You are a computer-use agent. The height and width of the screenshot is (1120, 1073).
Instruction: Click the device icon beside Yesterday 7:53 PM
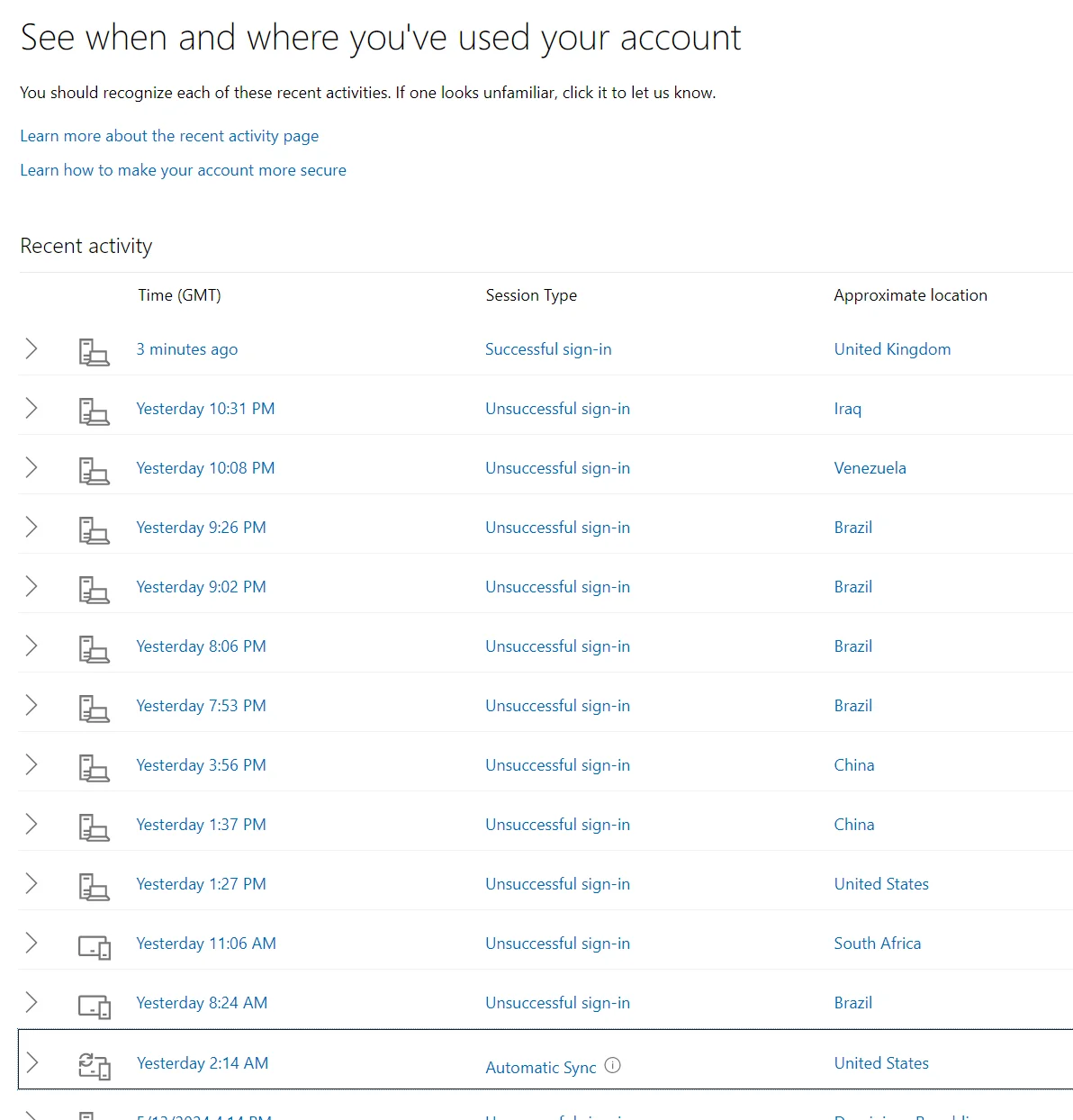(x=94, y=708)
